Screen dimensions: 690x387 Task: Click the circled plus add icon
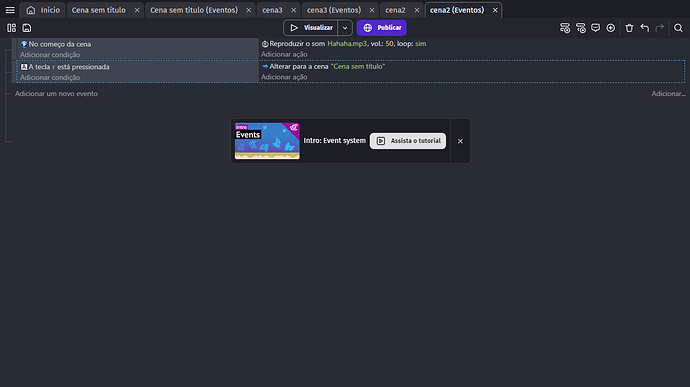point(610,28)
